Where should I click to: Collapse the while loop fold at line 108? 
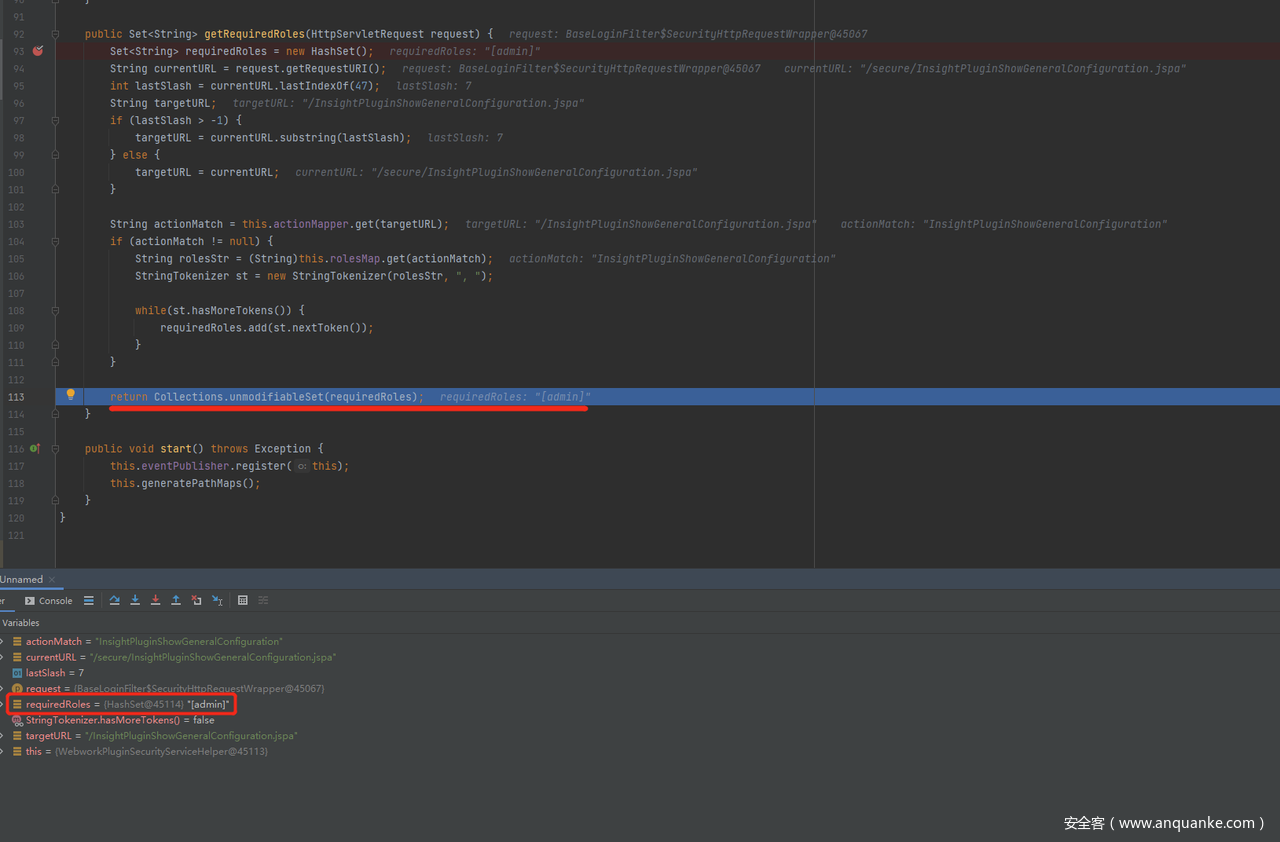[55, 310]
